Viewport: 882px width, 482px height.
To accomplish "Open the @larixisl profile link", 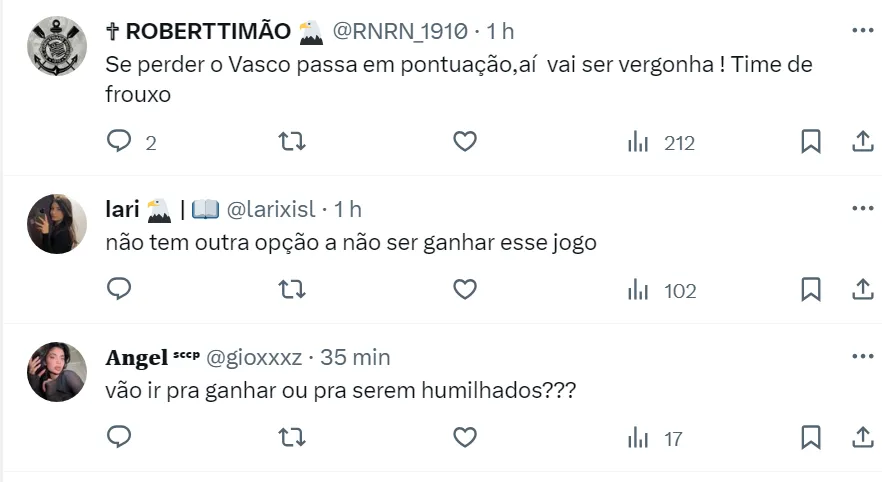I will click(x=272, y=209).
